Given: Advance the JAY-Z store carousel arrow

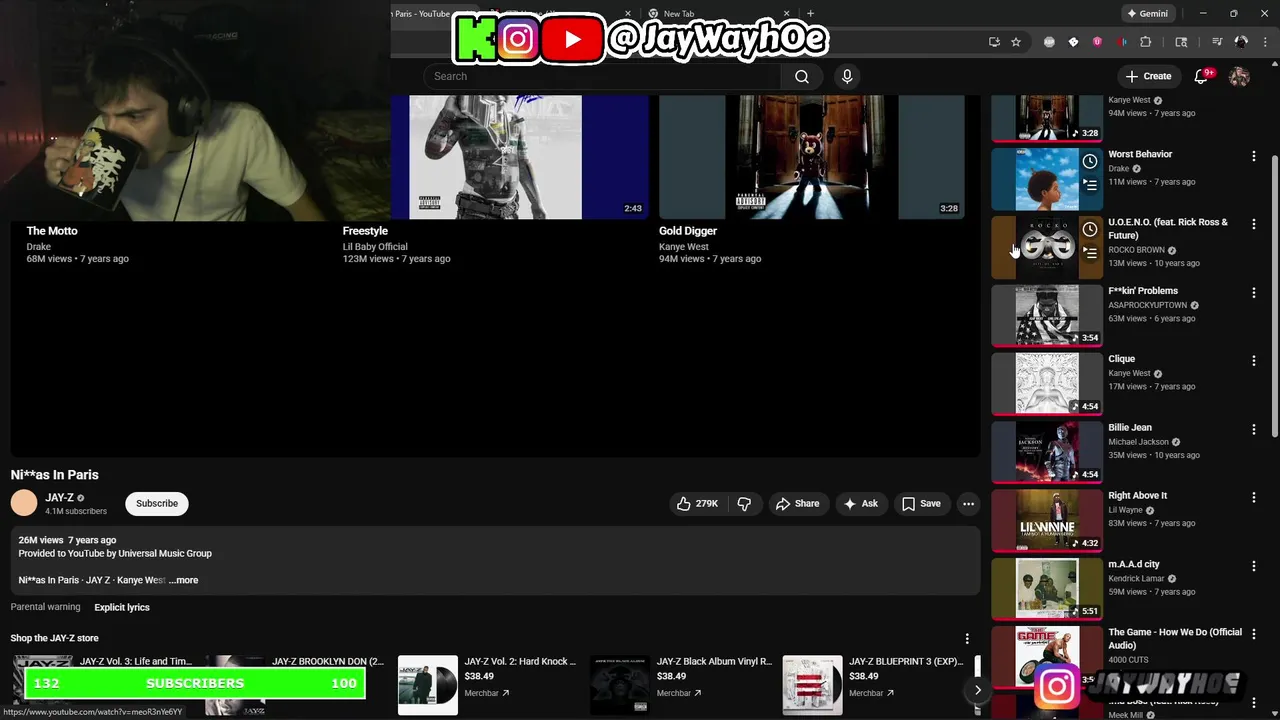Looking at the screenshot, I should 977,689.
